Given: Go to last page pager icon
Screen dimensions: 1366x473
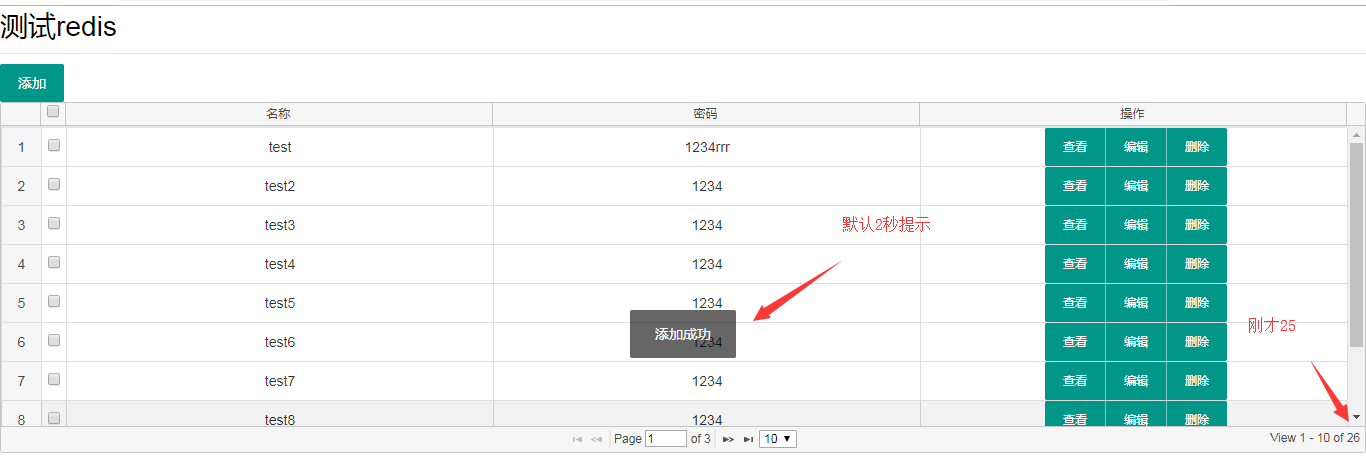Looking at the screenshot, I should (748, 439).
